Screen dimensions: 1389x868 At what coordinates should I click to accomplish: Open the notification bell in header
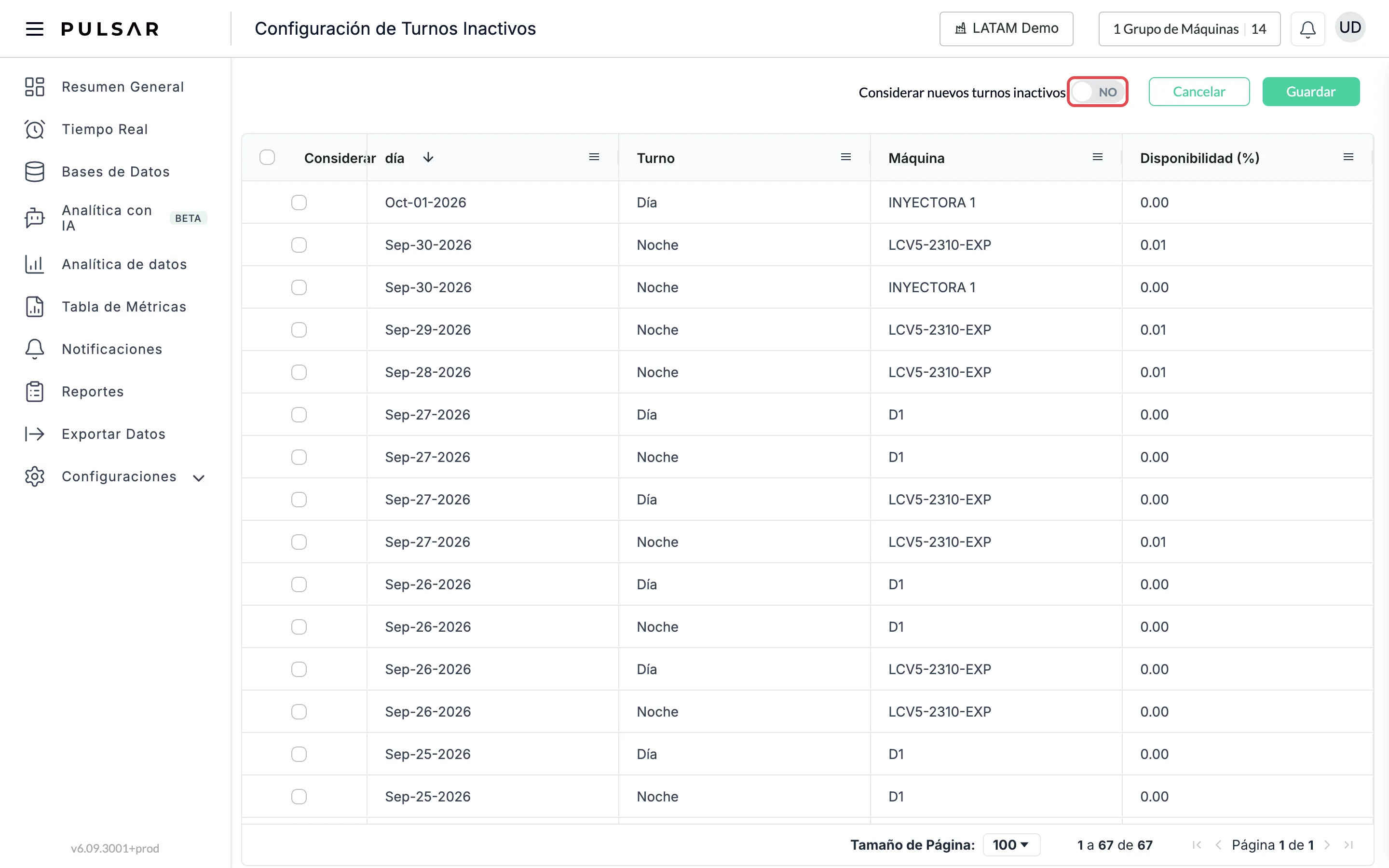coord(1307,29)
